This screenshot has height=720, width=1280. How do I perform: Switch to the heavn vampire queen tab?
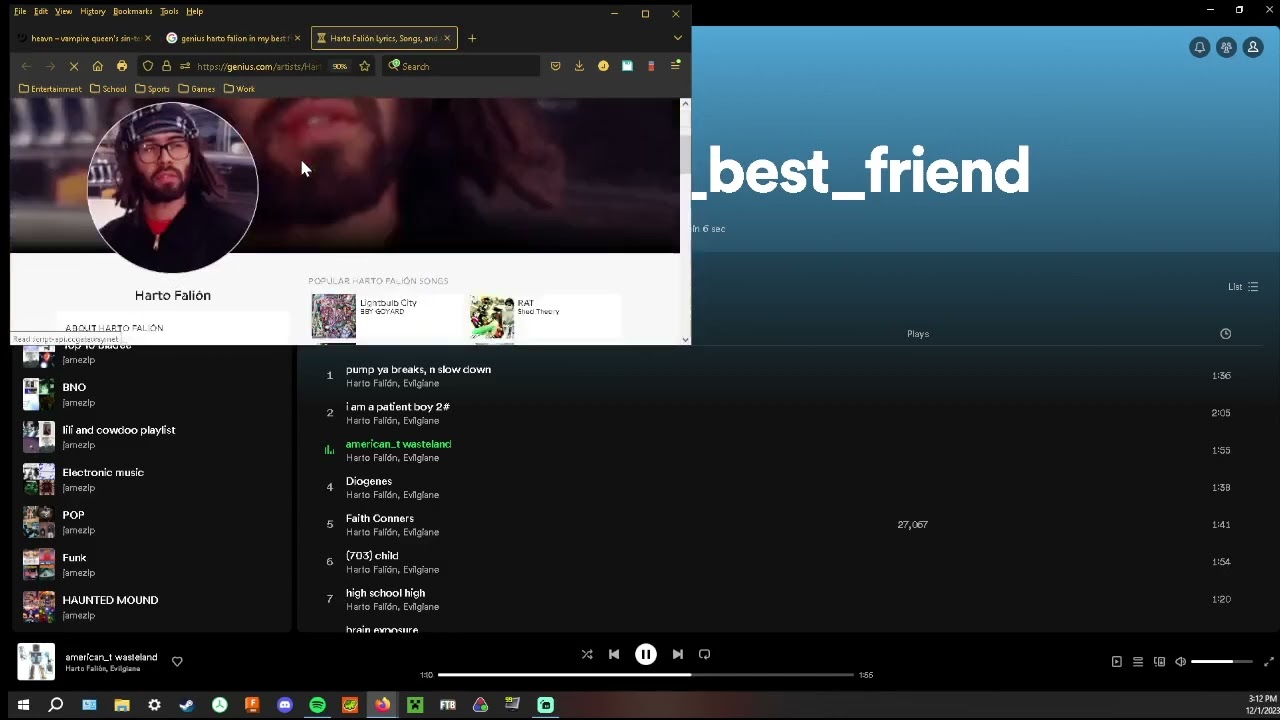pyautogui.click(x=84, y=38)
